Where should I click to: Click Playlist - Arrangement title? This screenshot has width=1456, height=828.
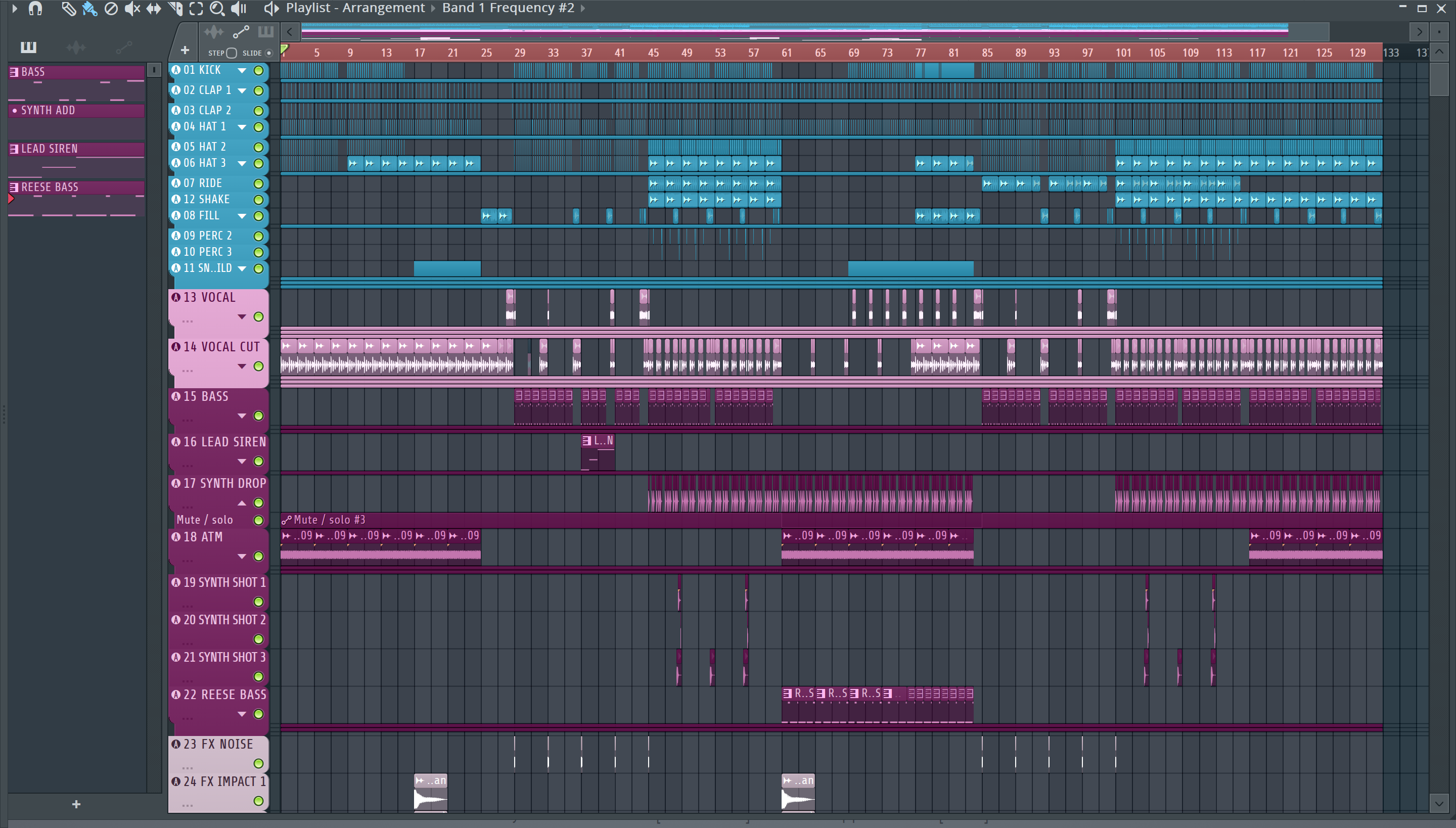[x=355, y=8]
